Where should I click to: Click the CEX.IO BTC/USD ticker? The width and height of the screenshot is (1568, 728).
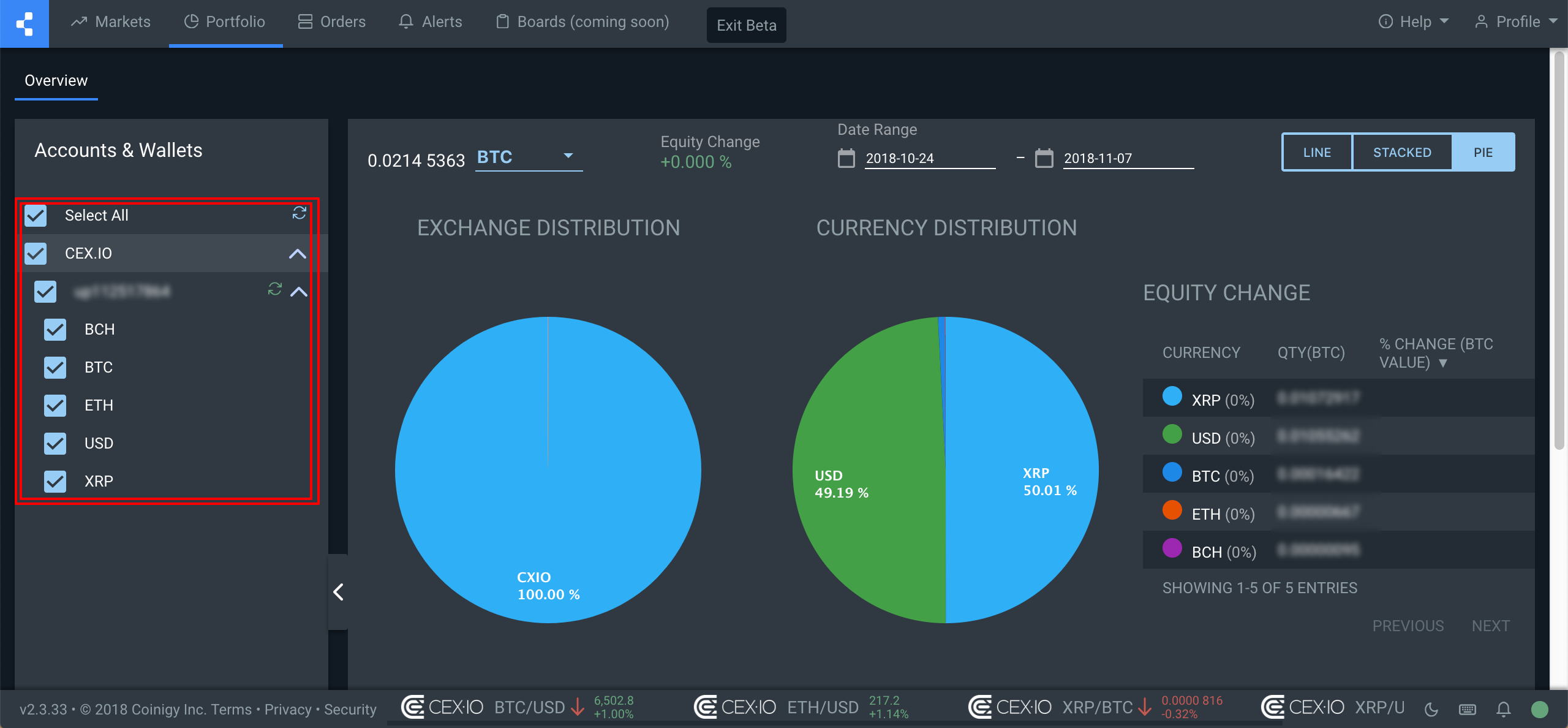pyautogui.click(x=518, y=707)
